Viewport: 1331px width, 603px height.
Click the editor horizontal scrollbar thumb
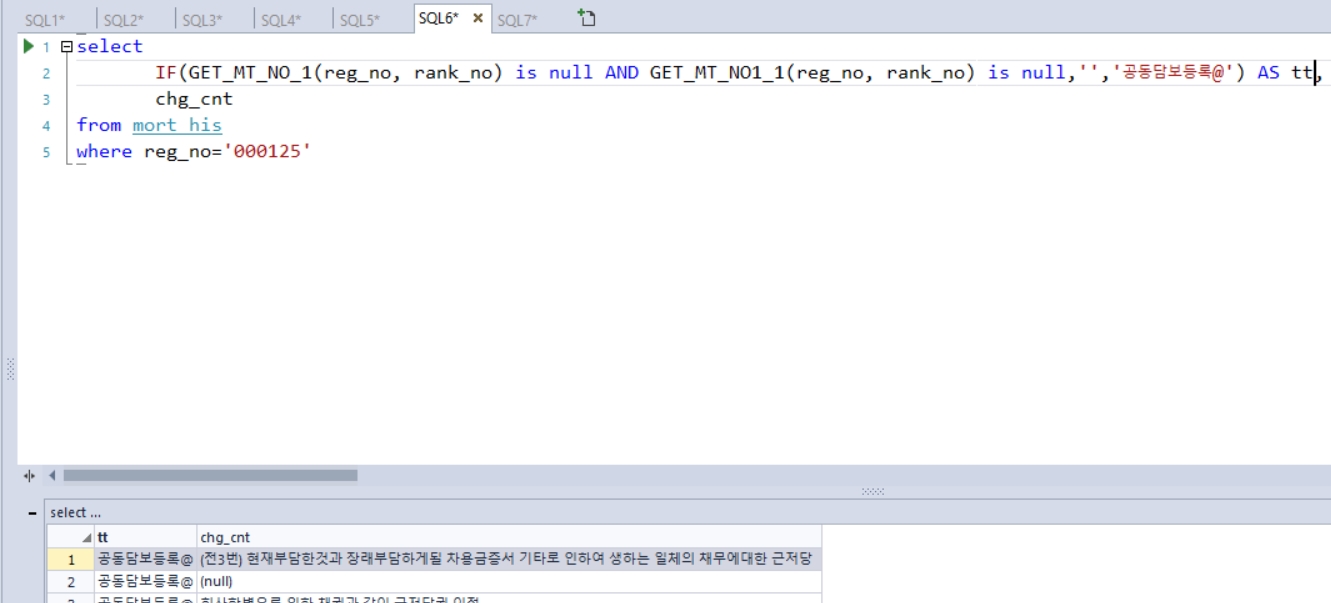point(210,476)
